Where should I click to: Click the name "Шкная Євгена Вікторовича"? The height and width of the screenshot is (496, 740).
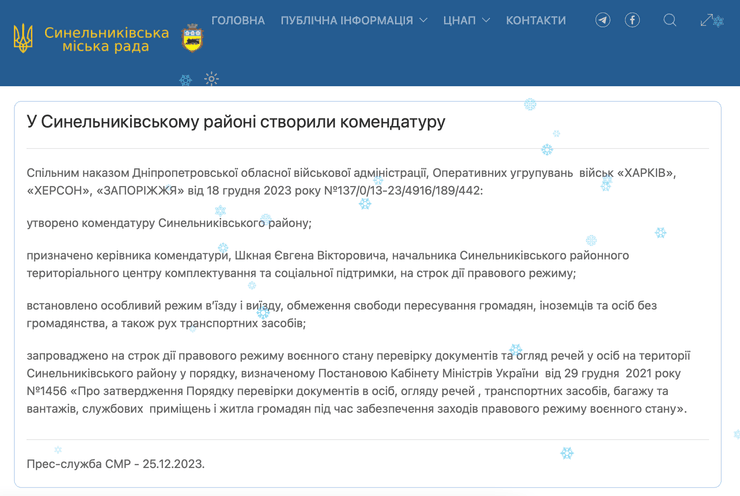310,255
